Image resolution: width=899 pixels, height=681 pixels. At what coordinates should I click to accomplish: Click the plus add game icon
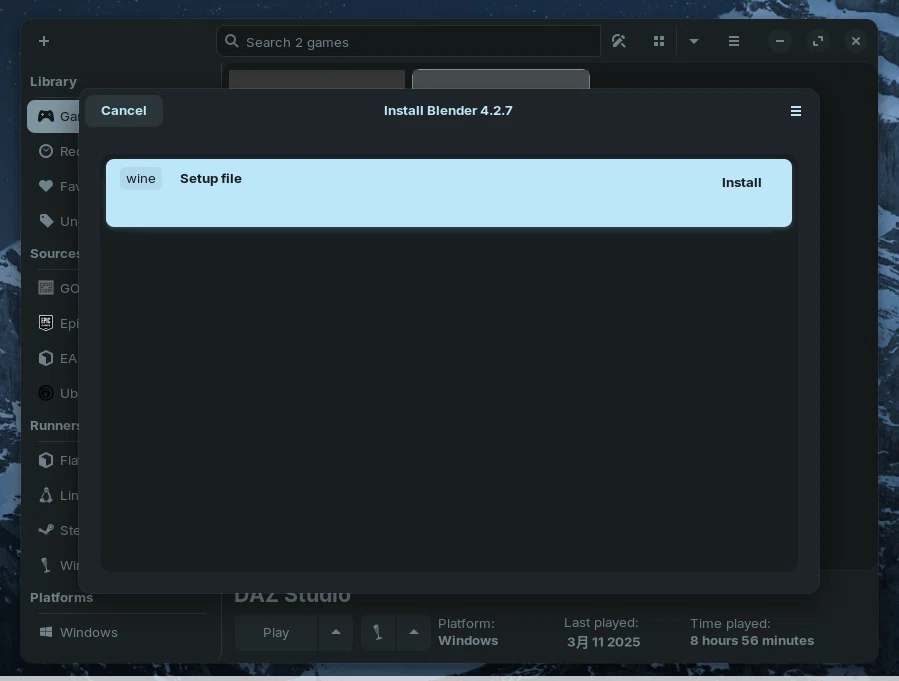pyautogui.click(x=44, y=41)
